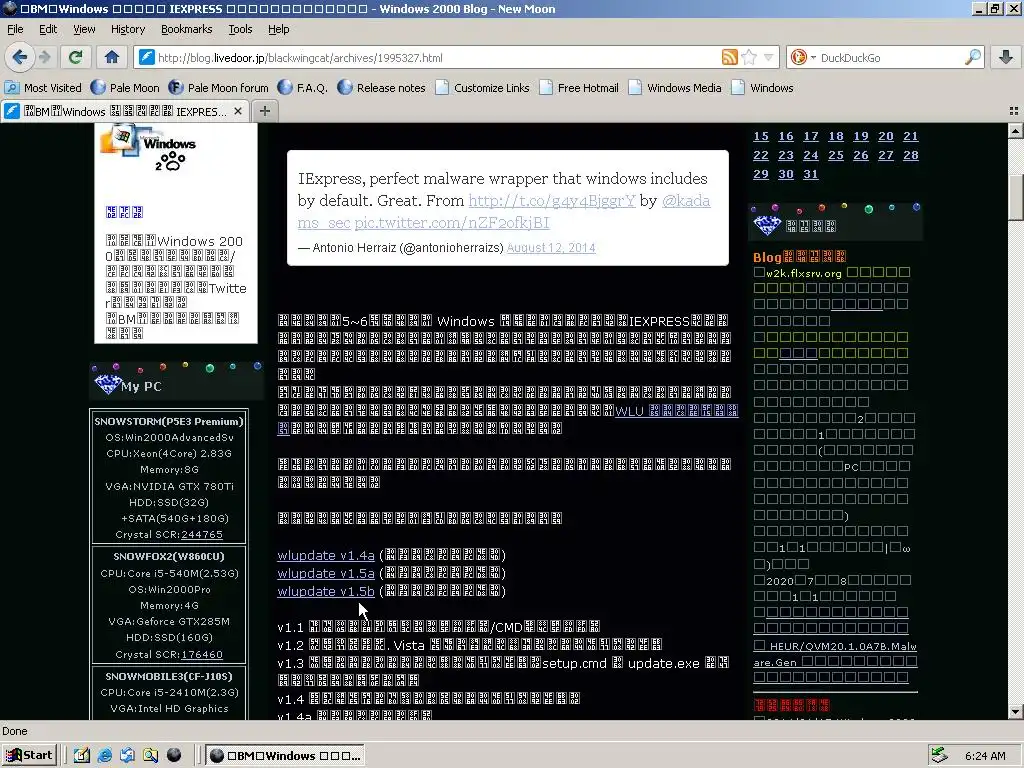Launch Outlook Express from quick launch
The width and height of the screenshot is (1024, 768).
[x=127, y=756]
